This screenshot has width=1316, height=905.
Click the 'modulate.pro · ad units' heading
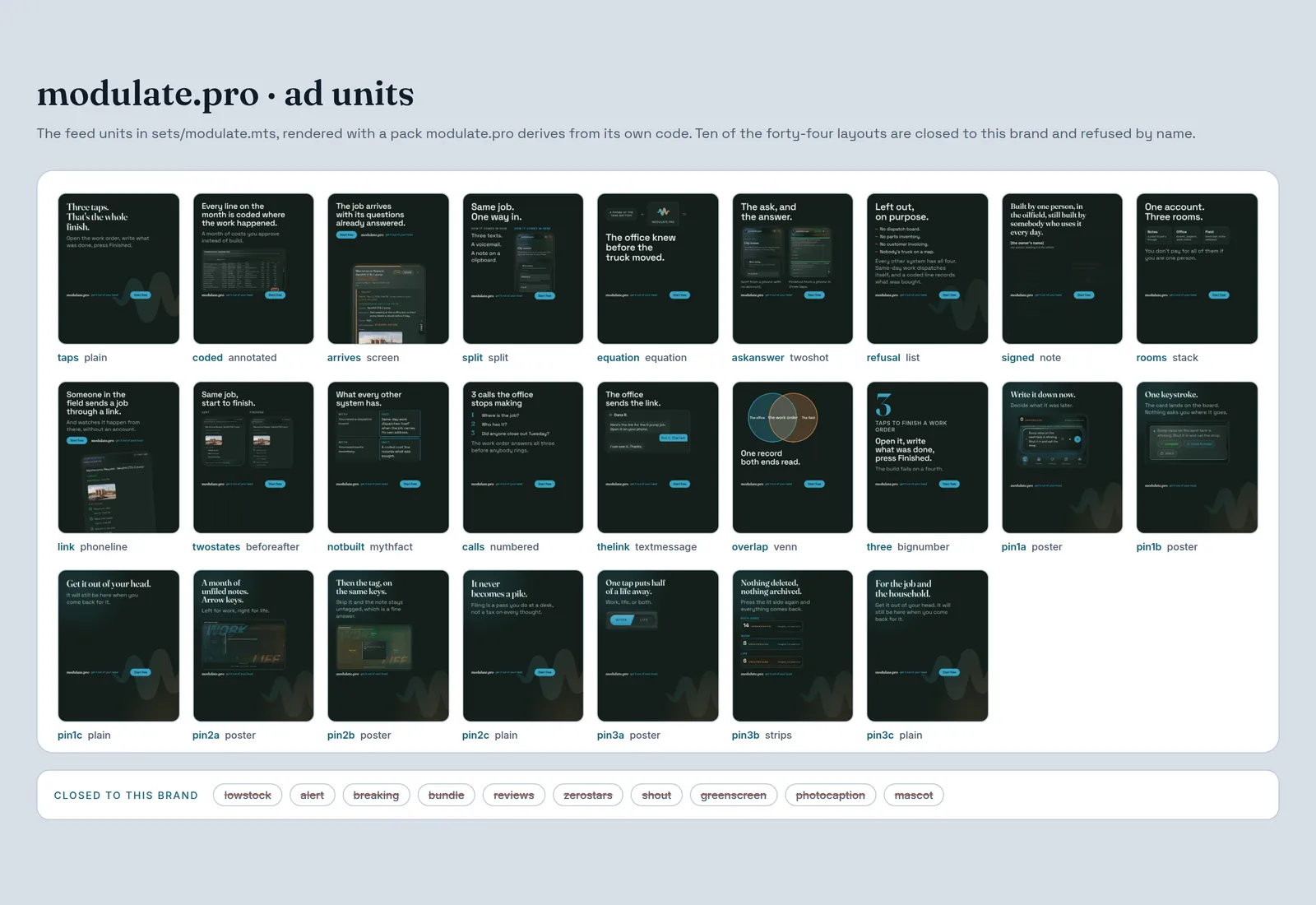(225, 95)
